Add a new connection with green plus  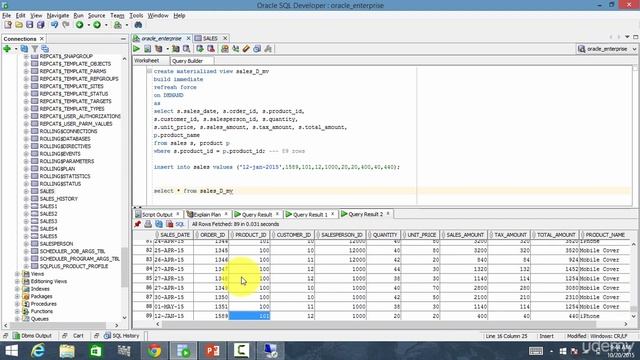7,49
